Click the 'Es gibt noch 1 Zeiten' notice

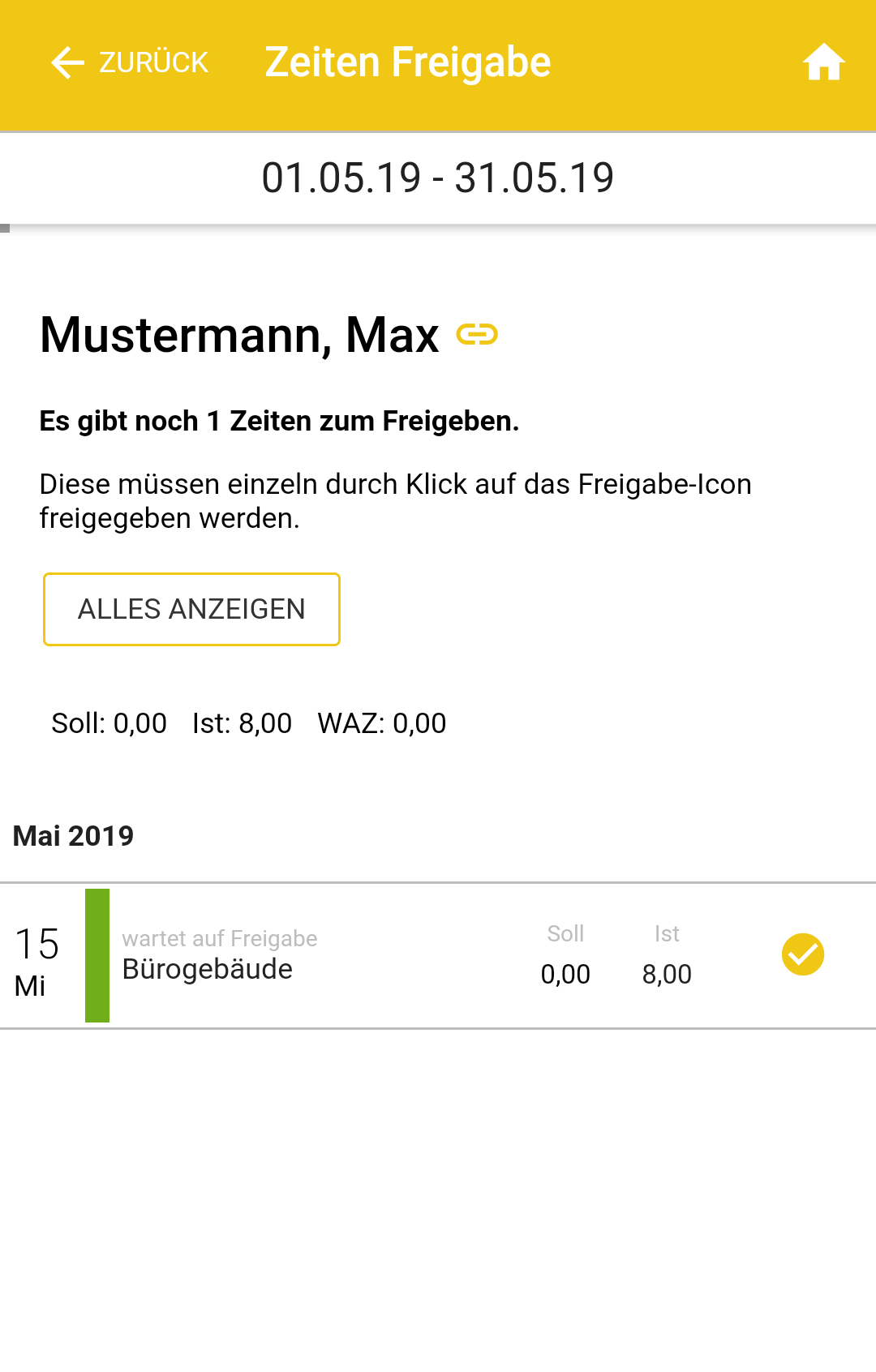(x=279, y=421)
